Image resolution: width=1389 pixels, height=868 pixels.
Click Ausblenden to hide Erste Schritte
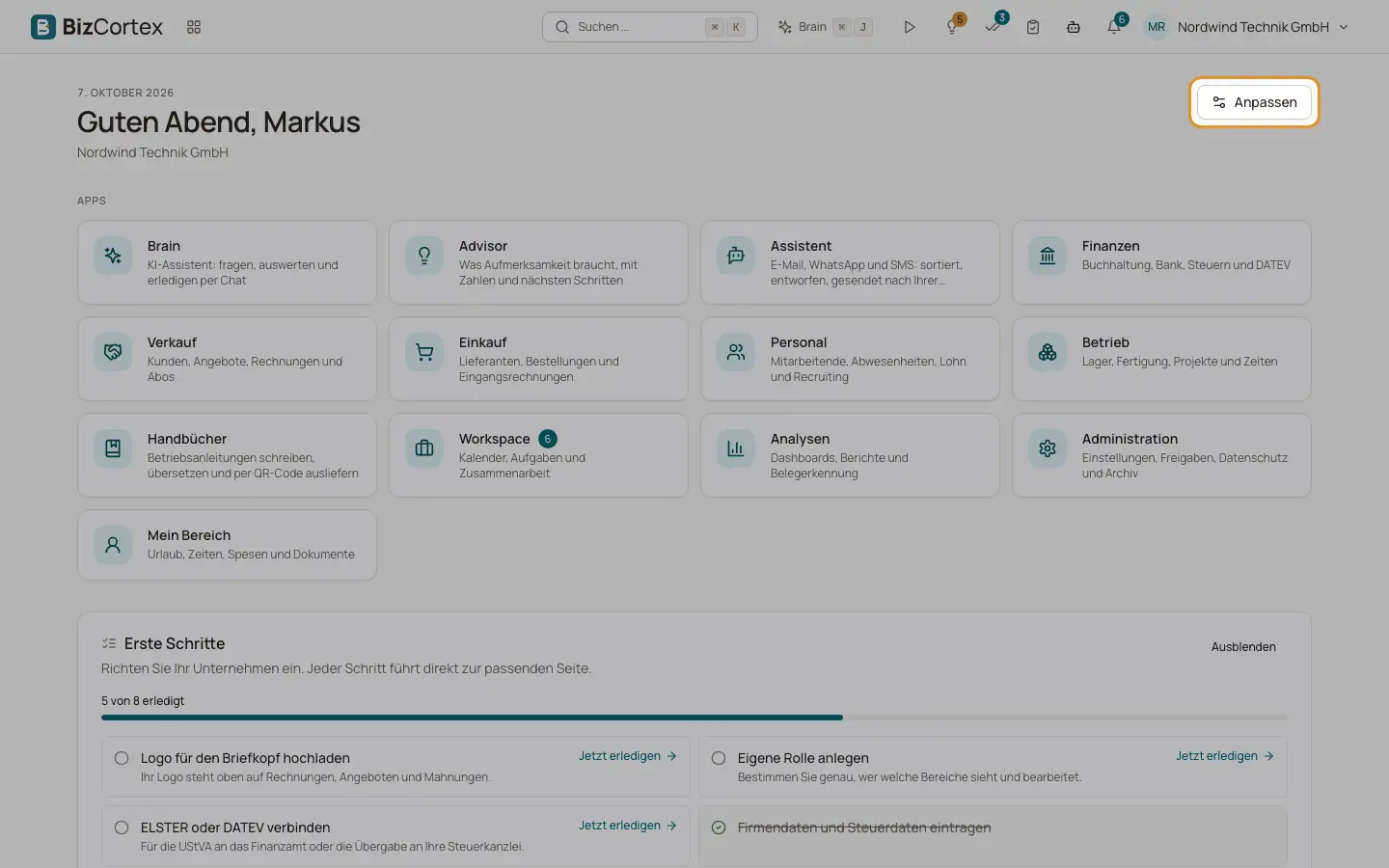tap(1243, 647)
